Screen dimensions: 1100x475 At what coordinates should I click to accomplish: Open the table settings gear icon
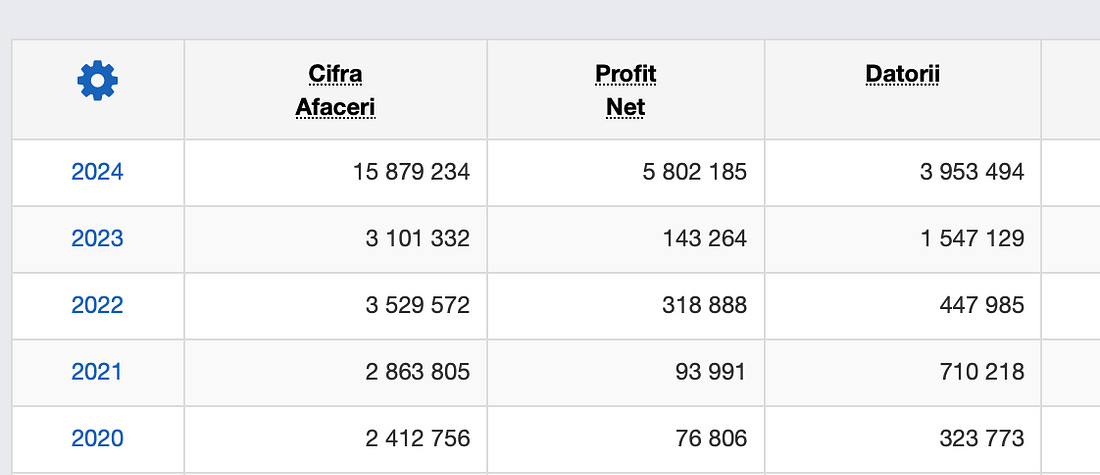coord(97,80)
